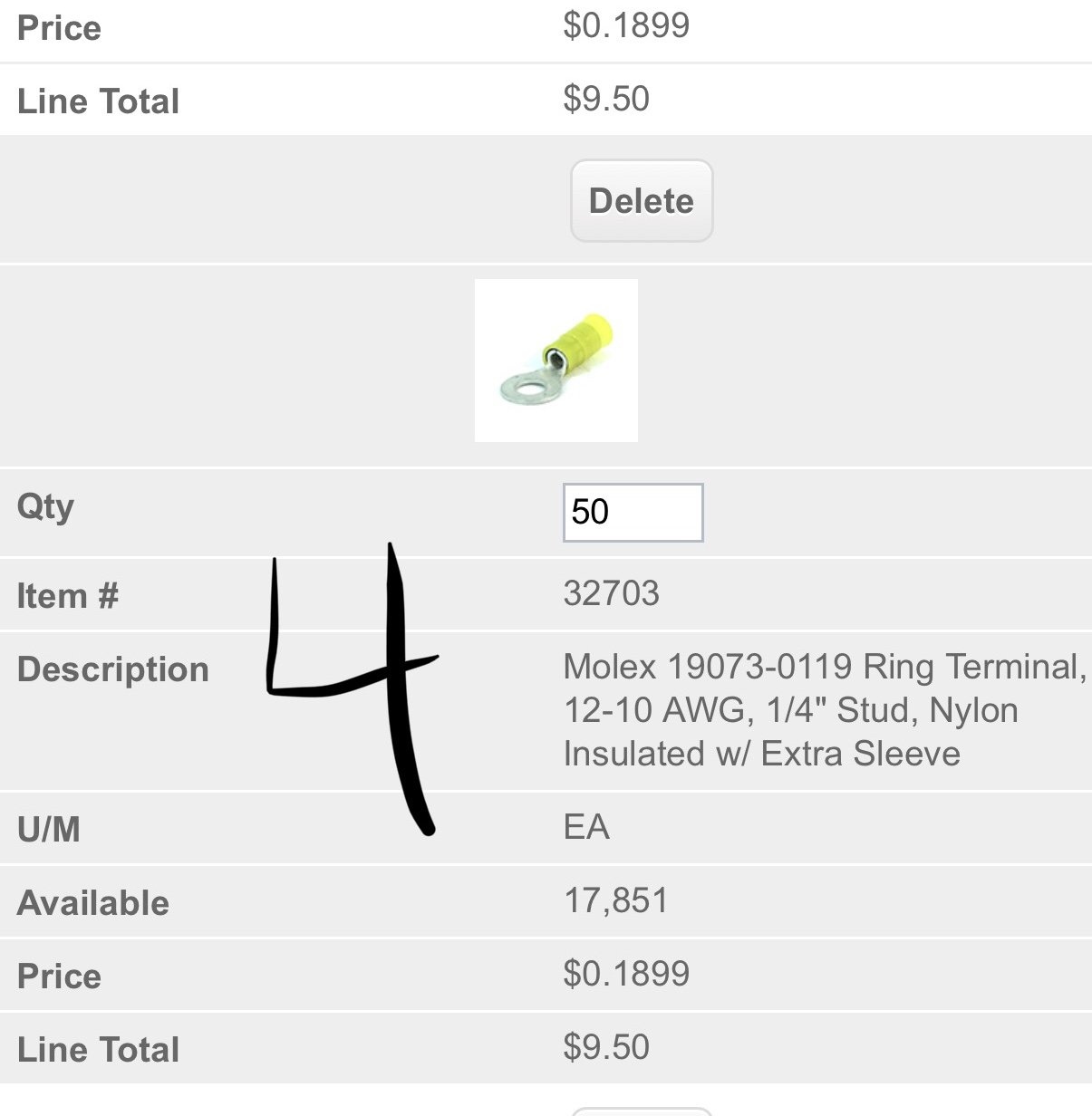Select the EA unit of measure value
Viewport: 1092px width, 1116px height.
tap(586, 827)
